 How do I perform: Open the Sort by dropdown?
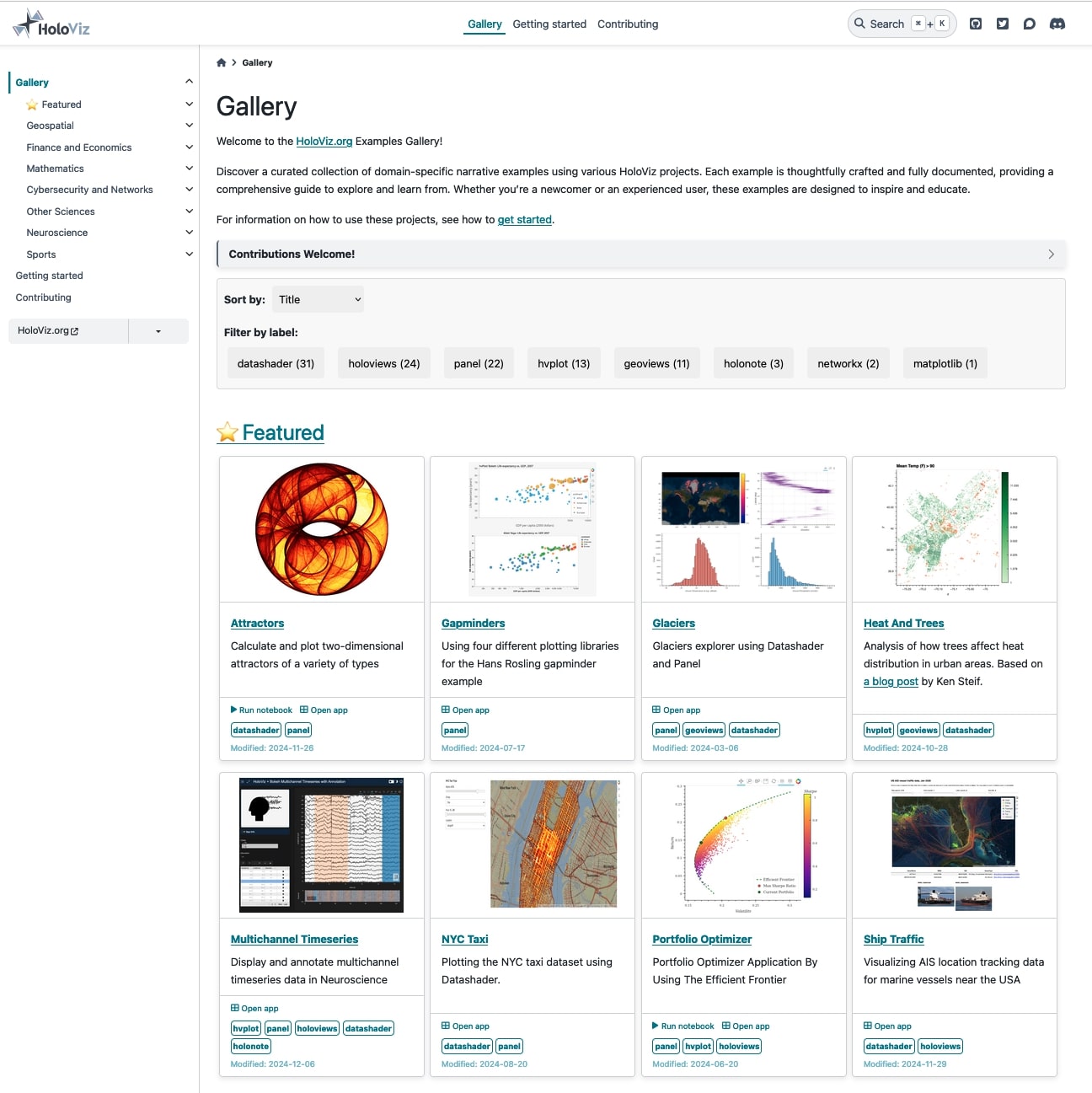[x=318, y=299]
